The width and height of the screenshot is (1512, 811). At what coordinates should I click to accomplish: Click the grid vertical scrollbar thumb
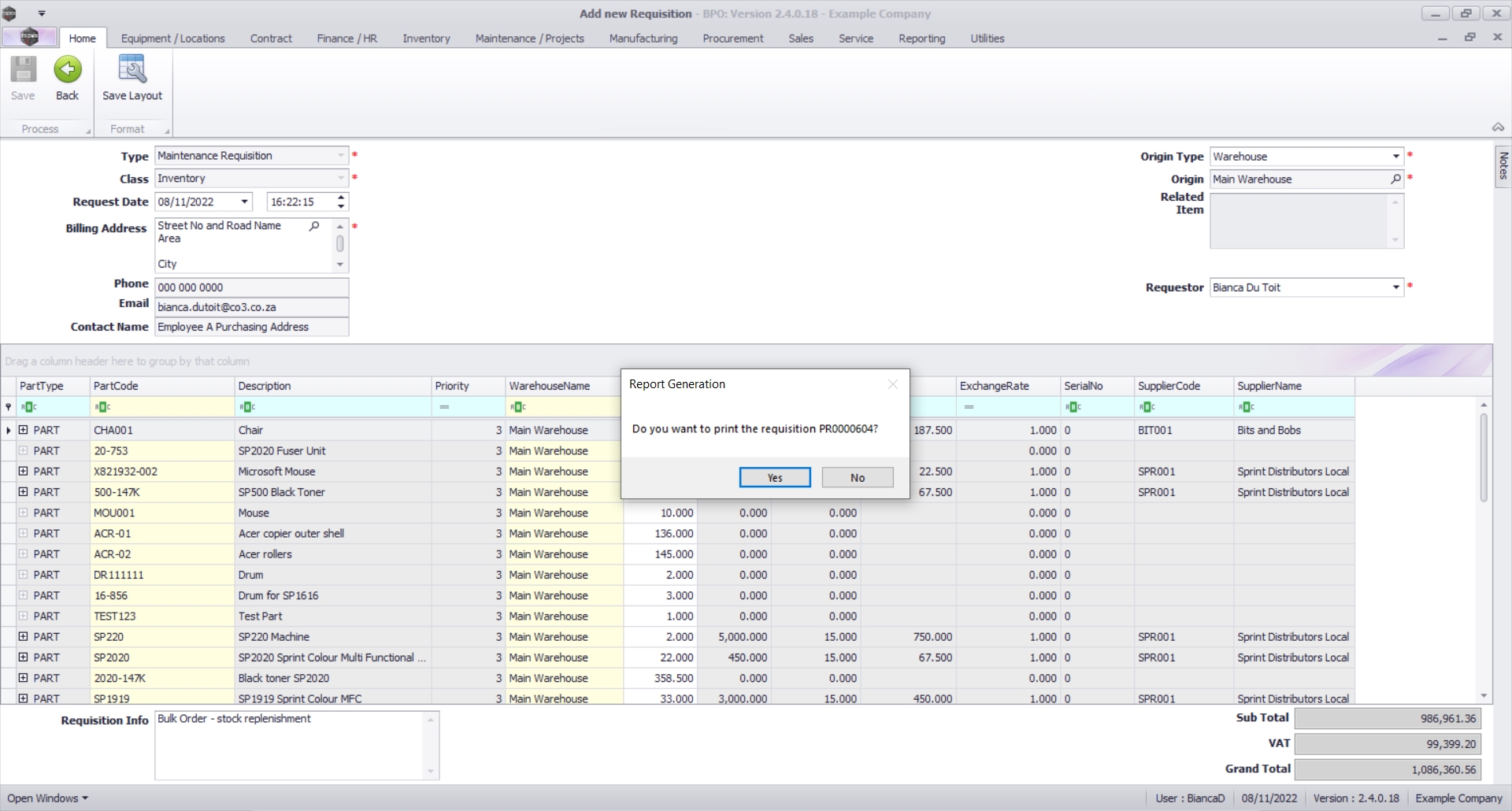click(x=1484, y=457)
